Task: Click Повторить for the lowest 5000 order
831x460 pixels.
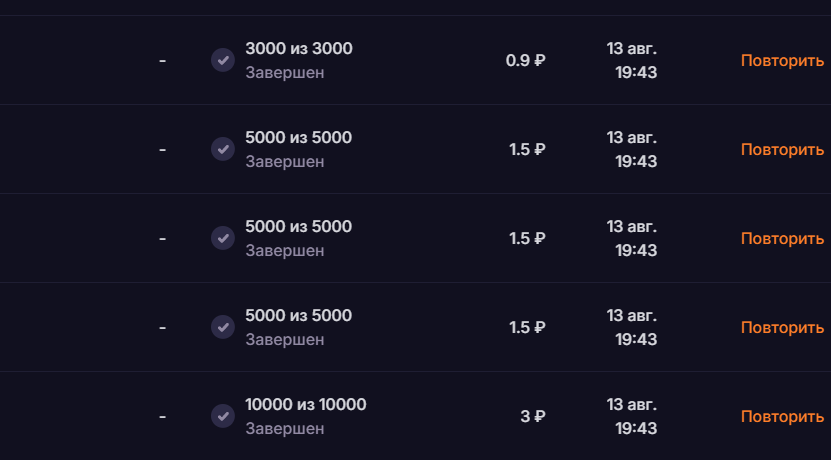Action: point(782,328)
